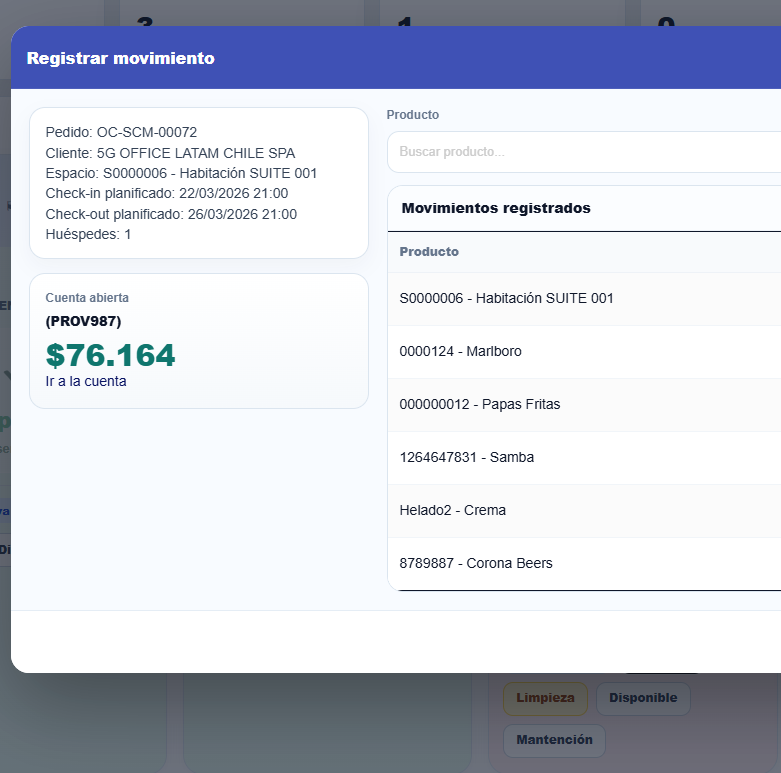
Task: Click the PROV987 account code
Action: click(x=83, y=321)
